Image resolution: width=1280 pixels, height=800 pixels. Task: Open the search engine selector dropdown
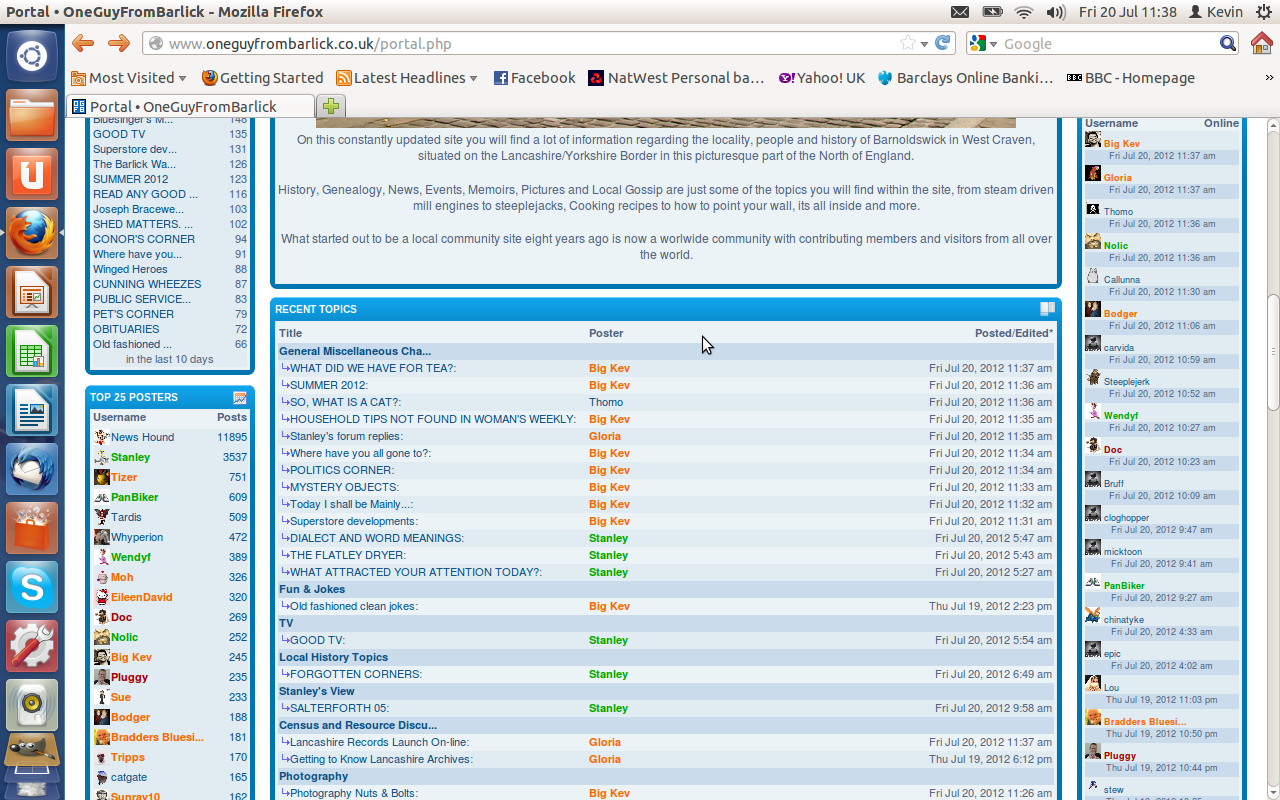[983, 43]
